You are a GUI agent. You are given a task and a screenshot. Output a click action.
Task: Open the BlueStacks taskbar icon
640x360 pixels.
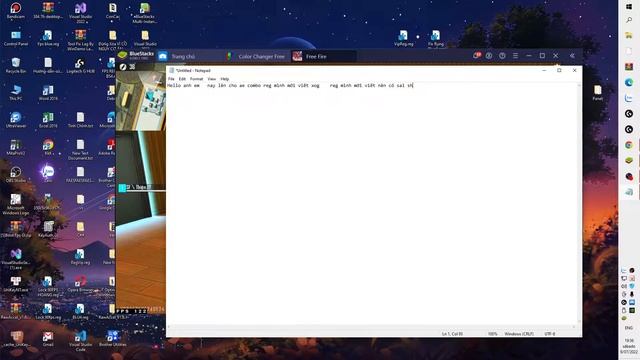(629, 160)
